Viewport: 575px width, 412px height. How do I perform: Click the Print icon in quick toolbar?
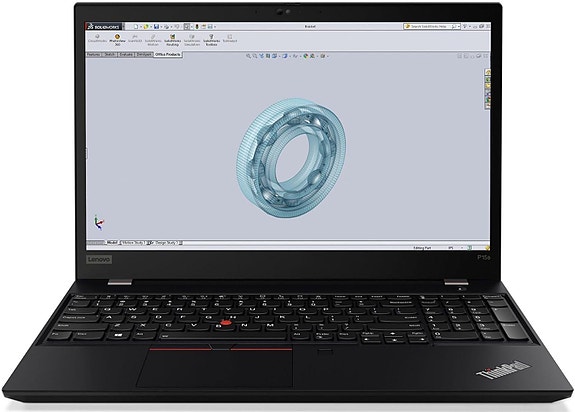pyautogui.click(x=166, y=26)
